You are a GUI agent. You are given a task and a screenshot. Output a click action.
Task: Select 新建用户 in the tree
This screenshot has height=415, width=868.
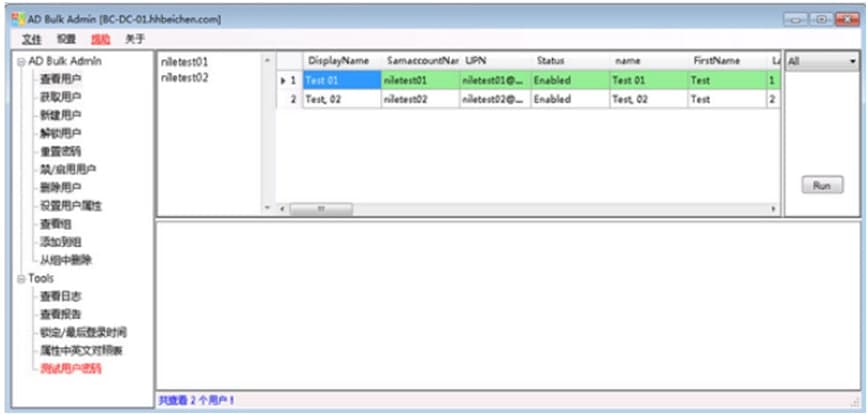pyautogui.click(x=60, y=115)
